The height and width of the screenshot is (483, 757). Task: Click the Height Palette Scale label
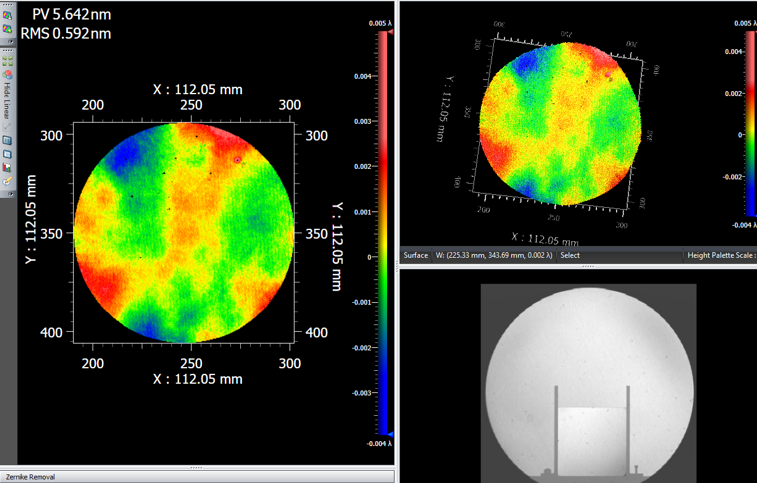tap(720, 256)
